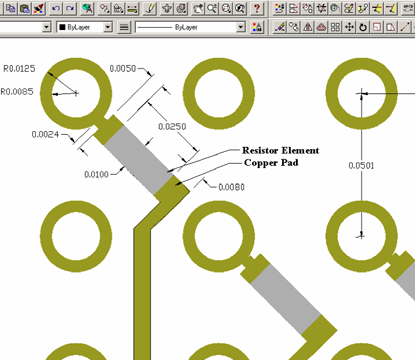Viewport: 415px width, 360px height.
Task: Open the UCS flyout icon
Action: 119,8
